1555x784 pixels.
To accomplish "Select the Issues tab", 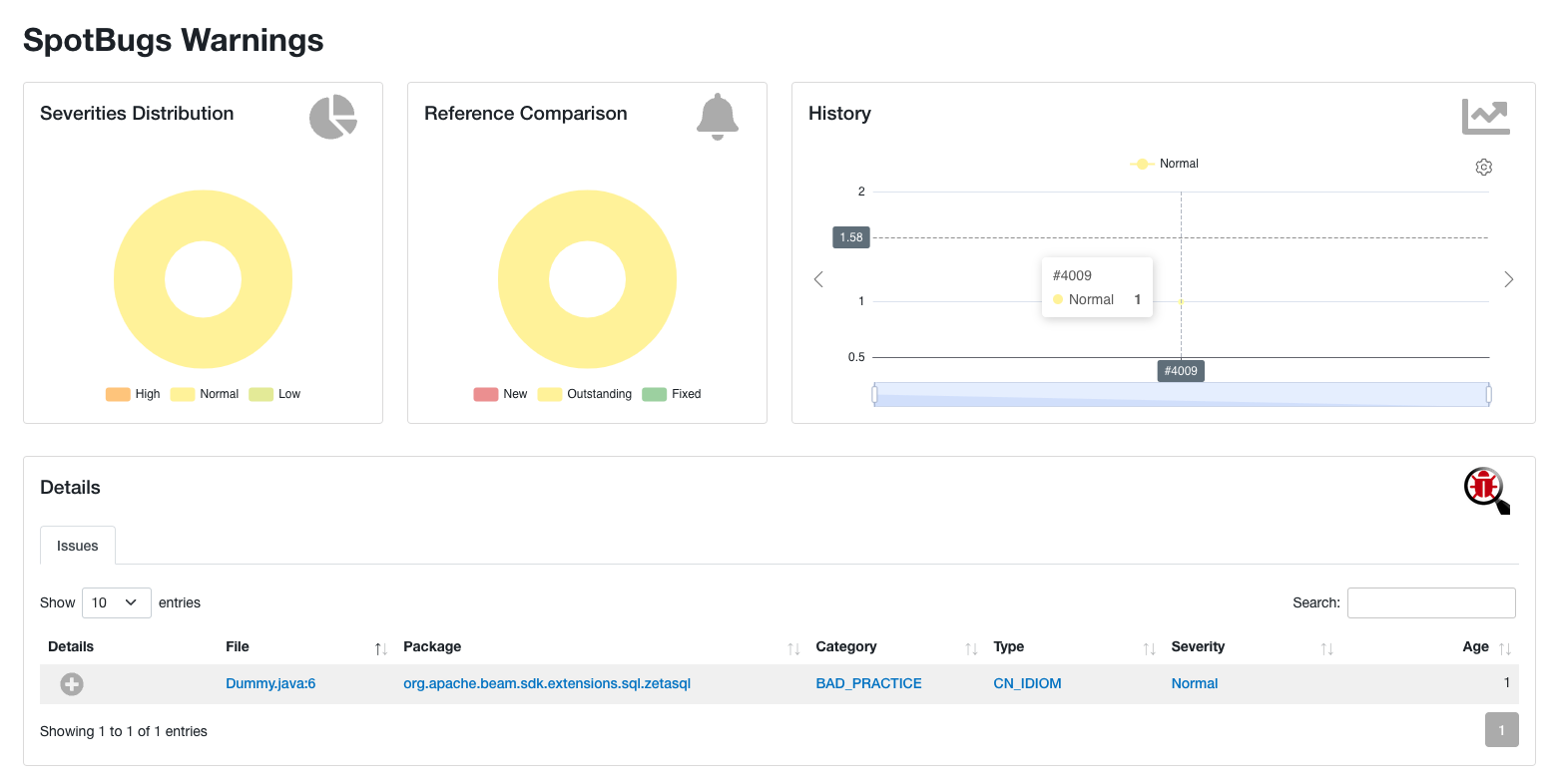I will pyautogui.click(x=78, y=546).
